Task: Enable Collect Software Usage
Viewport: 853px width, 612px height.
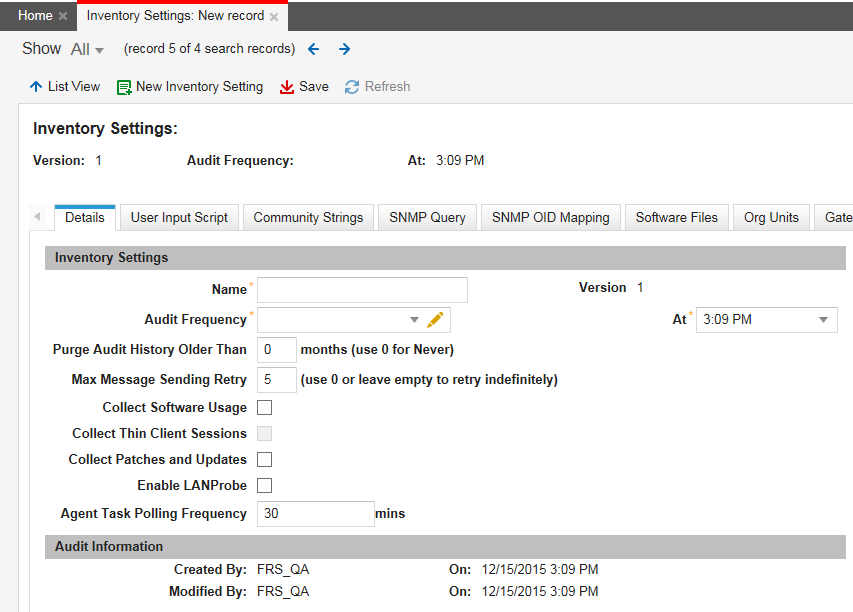Action: point(265,407)
